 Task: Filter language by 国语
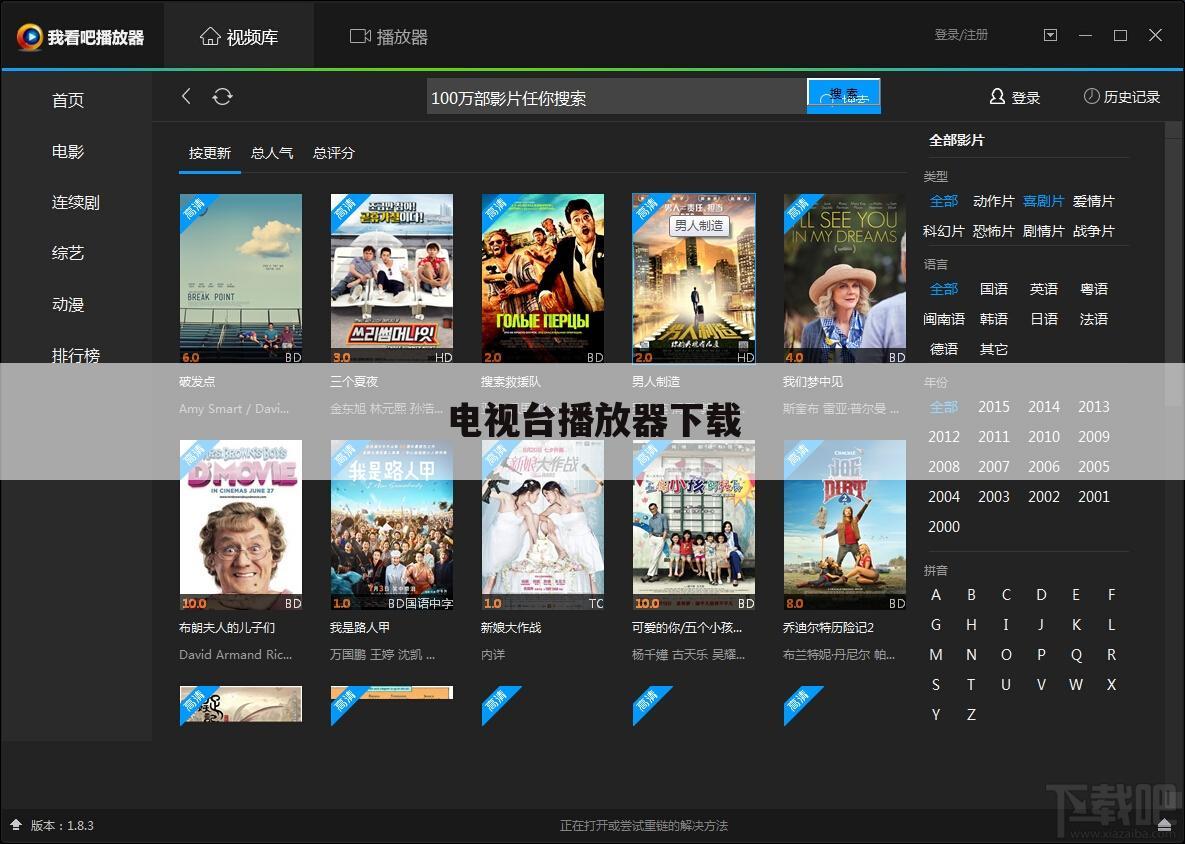tap(993, 289)
